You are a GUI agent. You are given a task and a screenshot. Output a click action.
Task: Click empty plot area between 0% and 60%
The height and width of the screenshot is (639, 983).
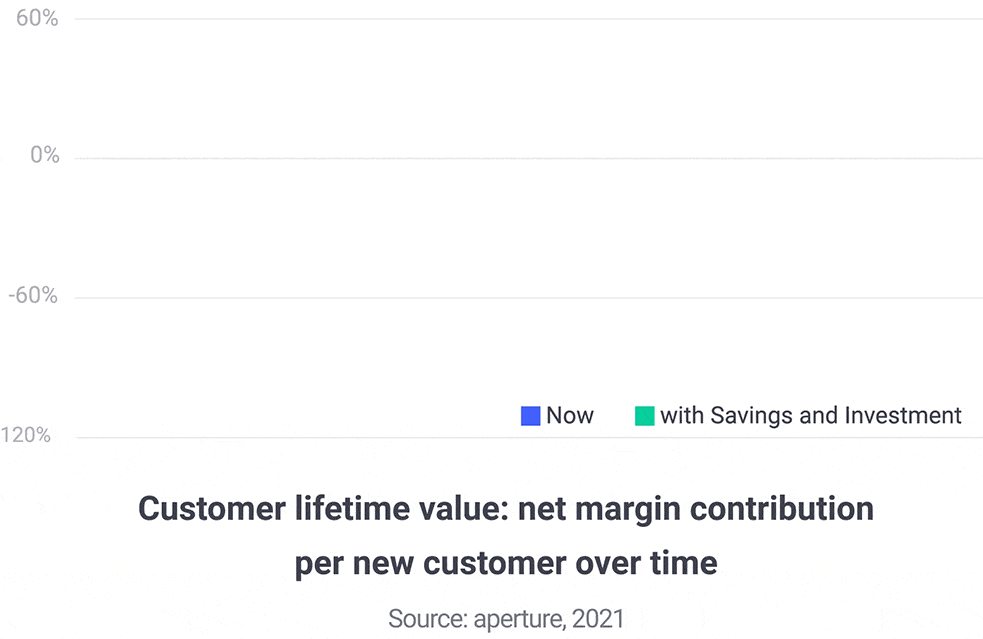click(x=528, y=88)
